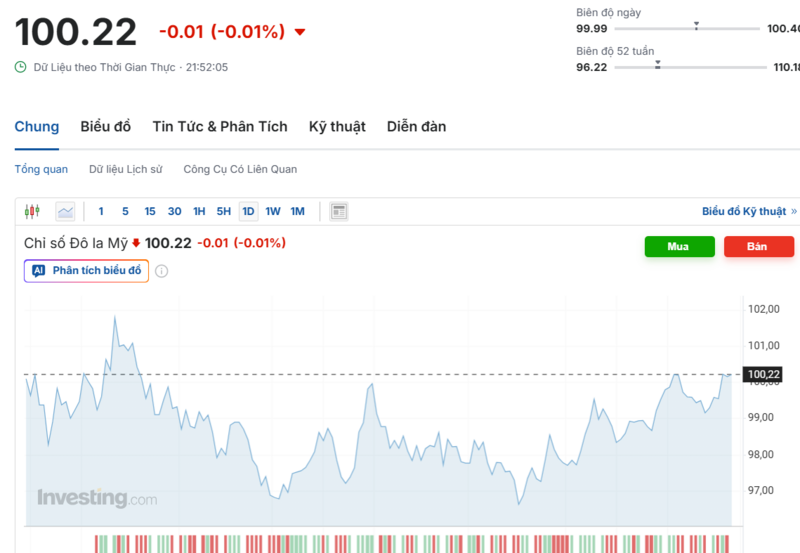
Task: Click the red down-arrow beside -0.01%
Action: 300,32
